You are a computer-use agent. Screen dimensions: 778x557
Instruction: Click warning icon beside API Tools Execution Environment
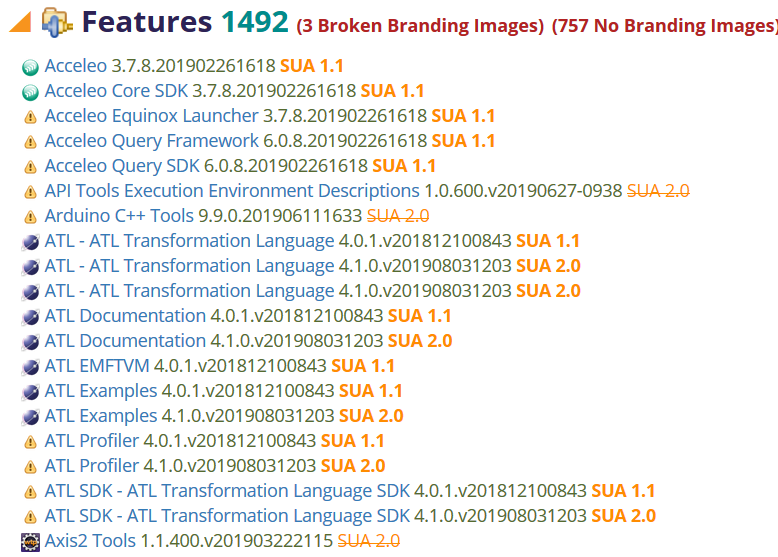click(30, 191)
